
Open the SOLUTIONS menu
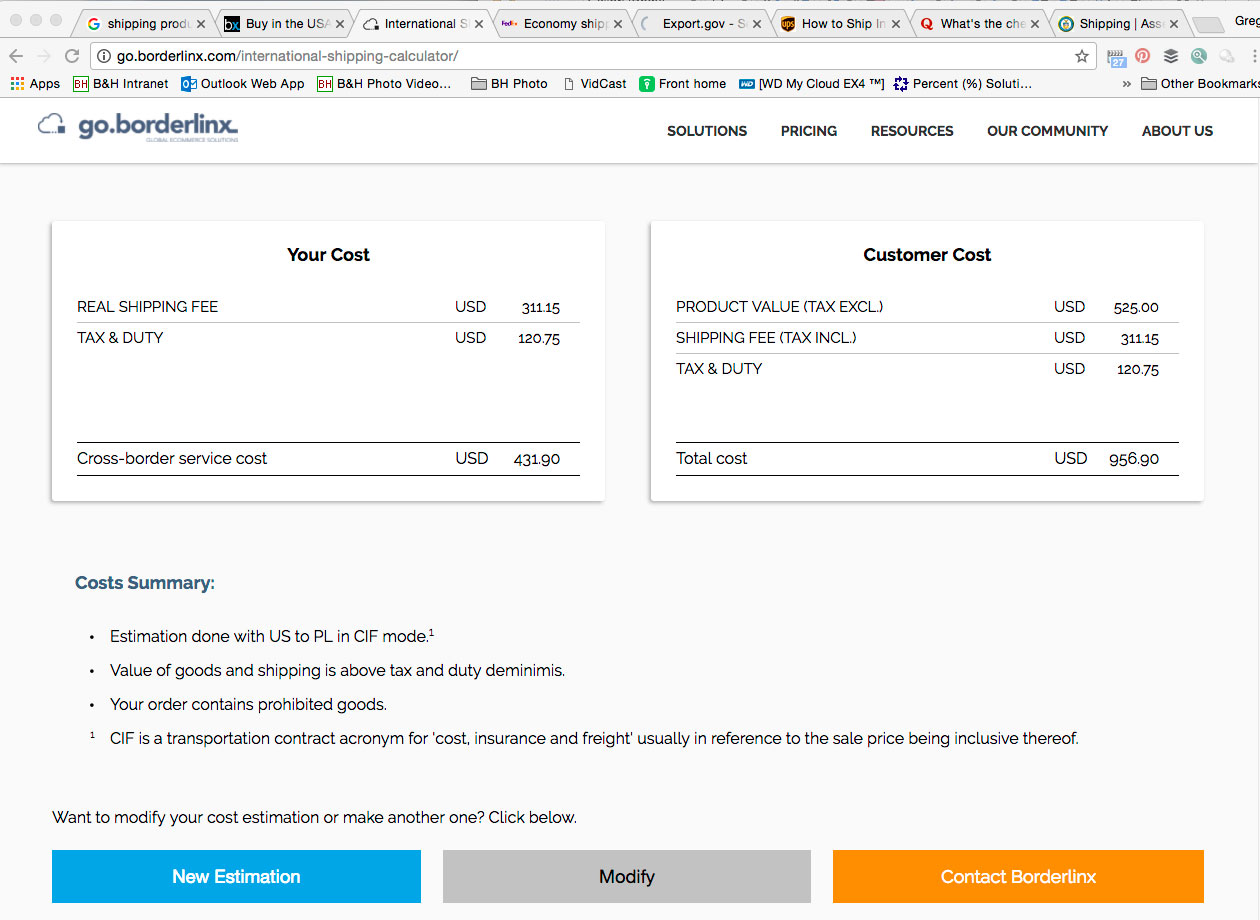click(707, 131)
